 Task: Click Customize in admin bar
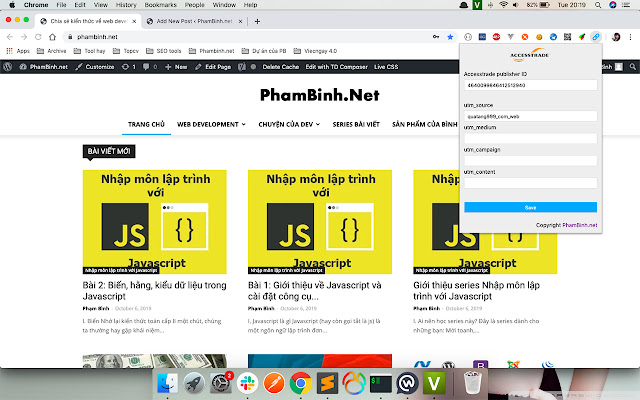click(x=95, y=67)
